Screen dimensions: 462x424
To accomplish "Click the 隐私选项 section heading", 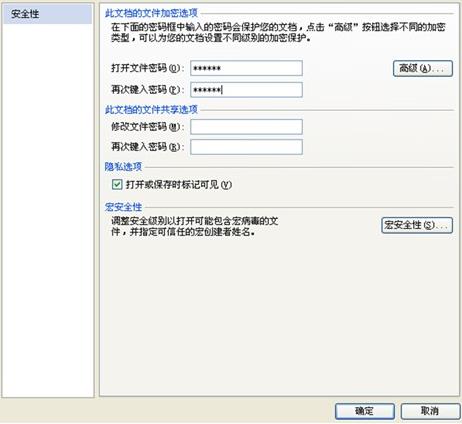I will tap(123, 167).
